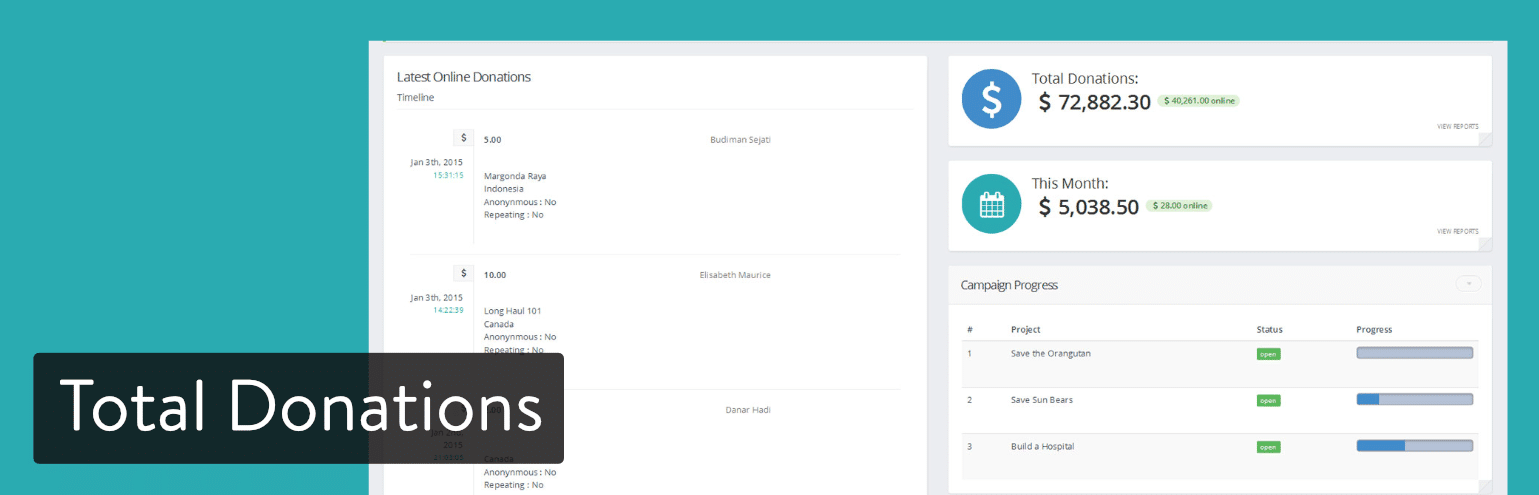Click the $ 40,261.00 online badge

1198,101
